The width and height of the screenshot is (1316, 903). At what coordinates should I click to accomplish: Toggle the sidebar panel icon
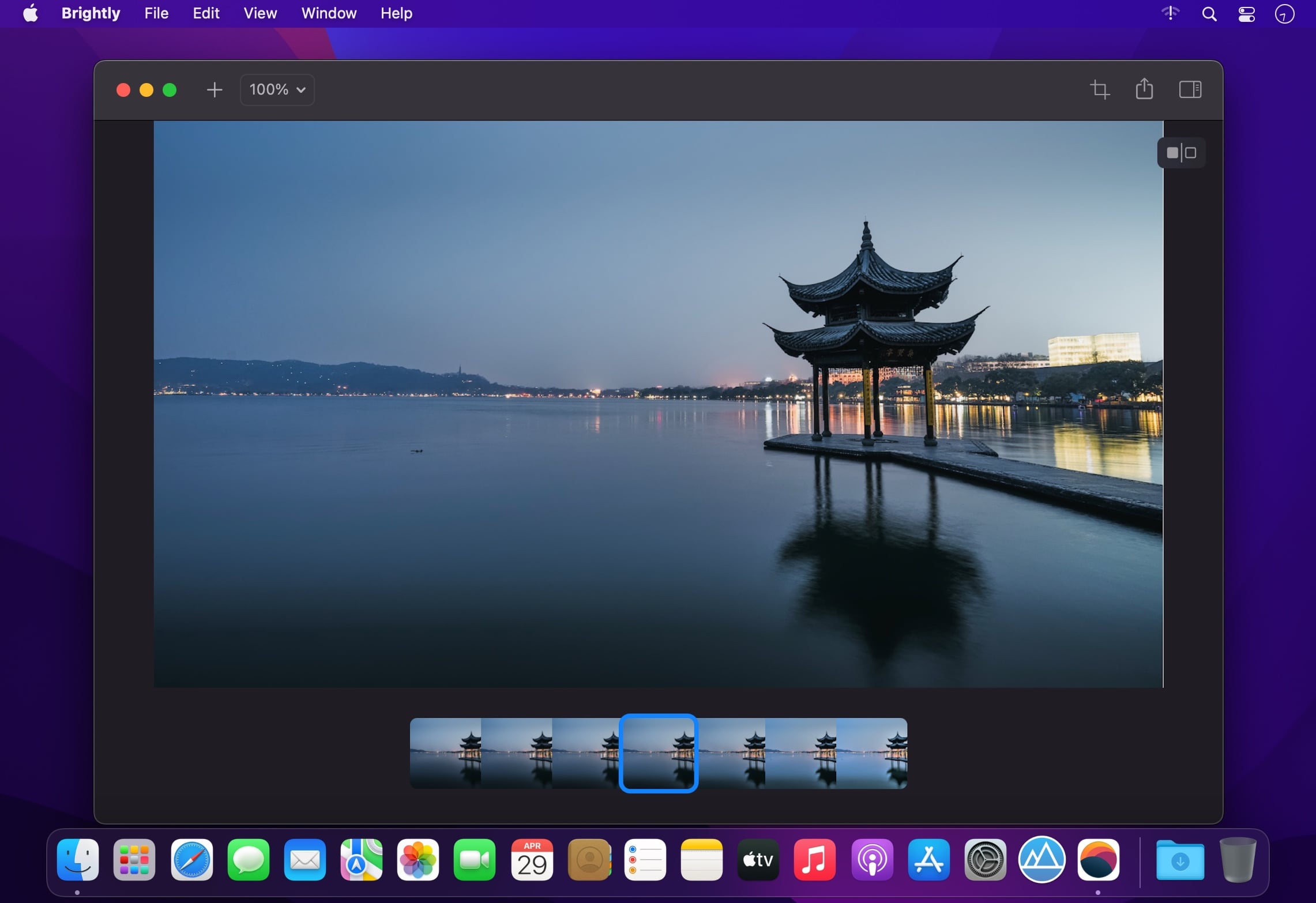[x=1190, y=89]
